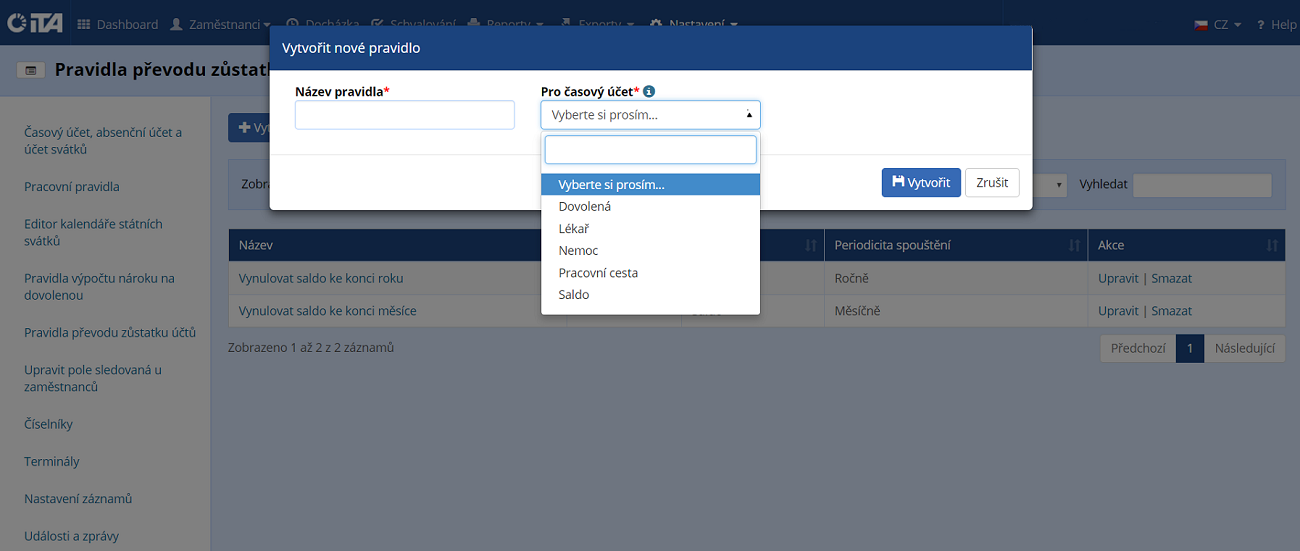1300x551 pixels.
Task: Click Smazat for Vynulovat saldo ke konci roku
Action: tap(1171, 278)
